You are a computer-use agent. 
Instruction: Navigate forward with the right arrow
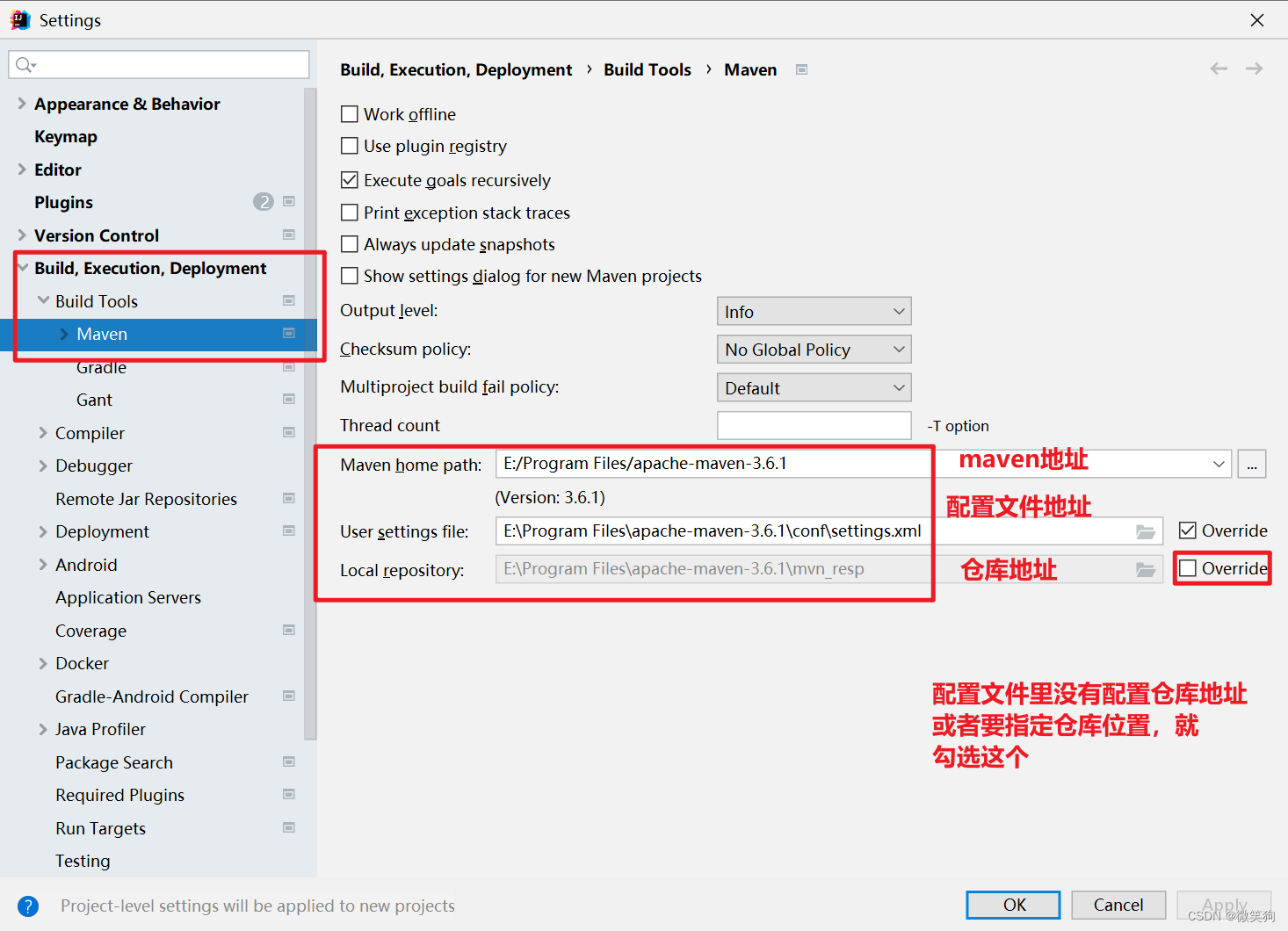(x=1254, y=69)
